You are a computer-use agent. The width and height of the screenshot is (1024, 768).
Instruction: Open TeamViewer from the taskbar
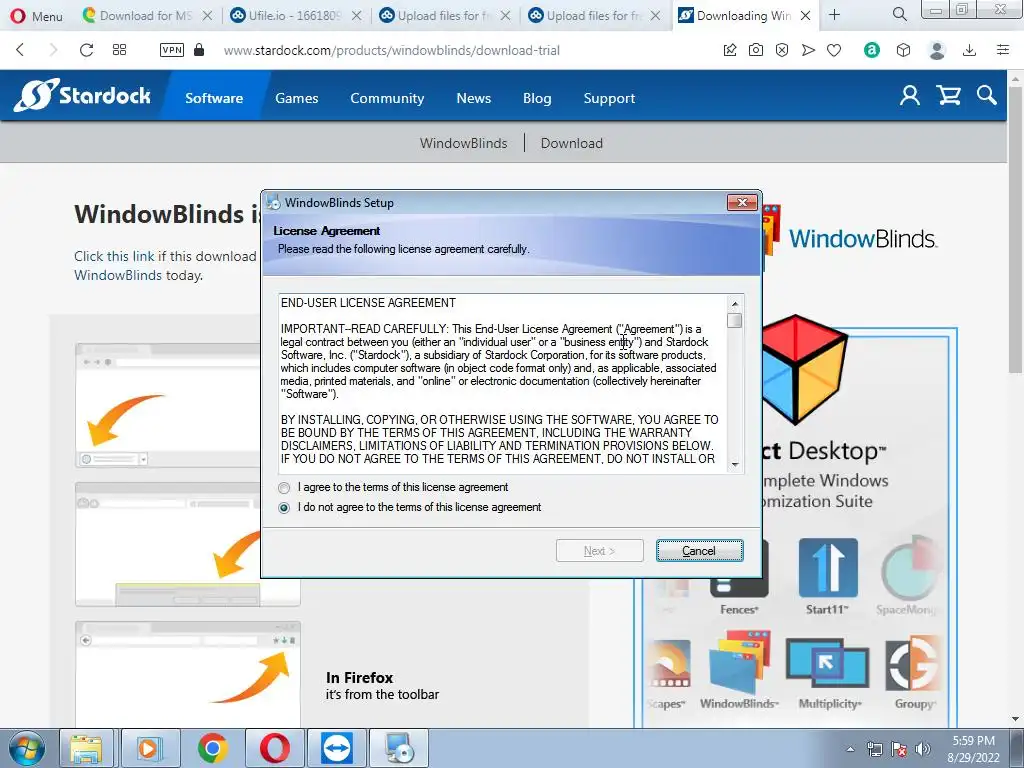(x=338, y=748)
